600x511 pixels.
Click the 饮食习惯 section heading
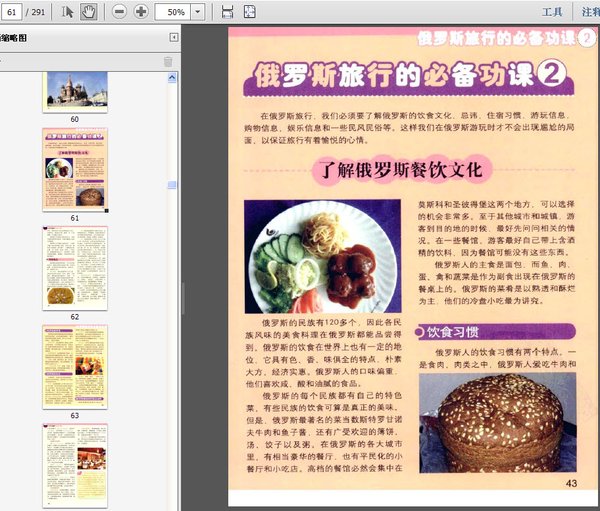453,332
